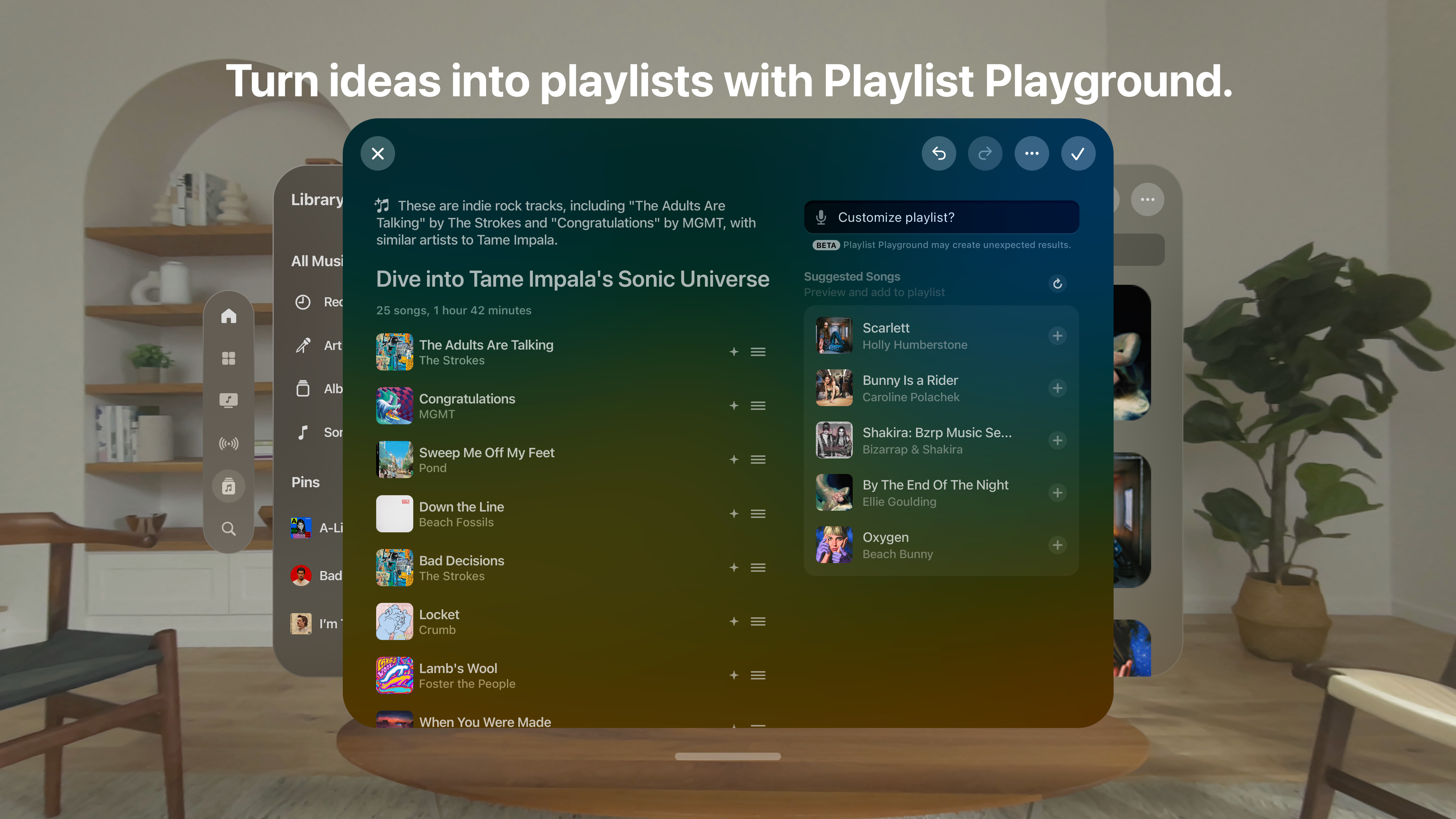1456x819 pixels.
Task: Preview Scarlett suggested song artwork
Action: [834, 336]
